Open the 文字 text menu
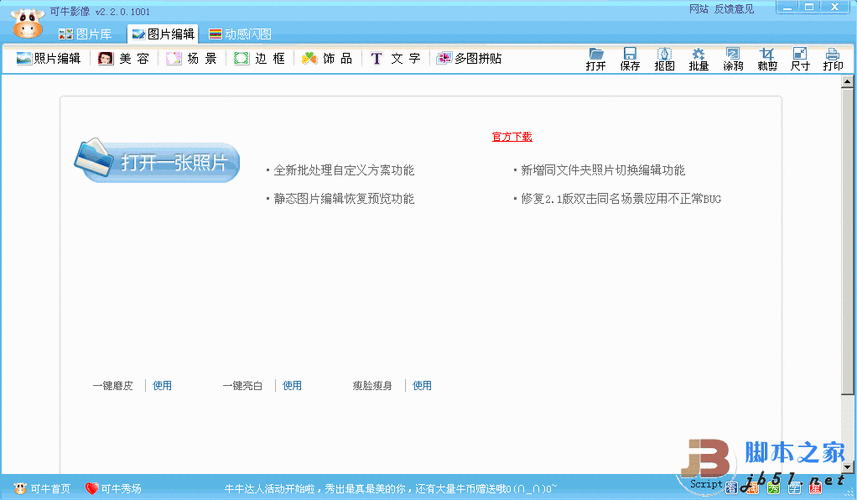Image resolution: width=857 pixels, height=500 pixels. [x=395, y=58]
